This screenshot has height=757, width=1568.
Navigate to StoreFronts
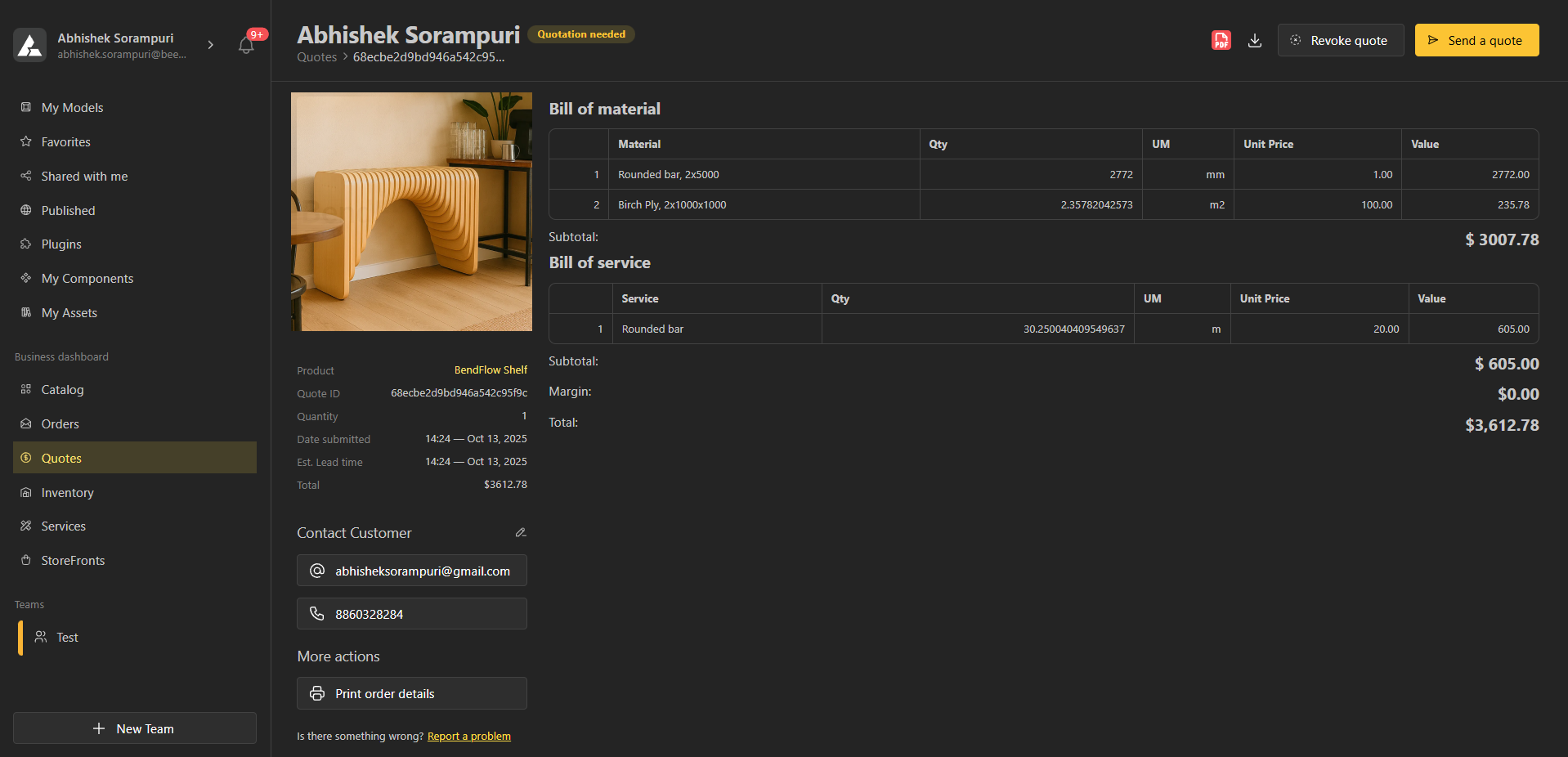(73, 561)
